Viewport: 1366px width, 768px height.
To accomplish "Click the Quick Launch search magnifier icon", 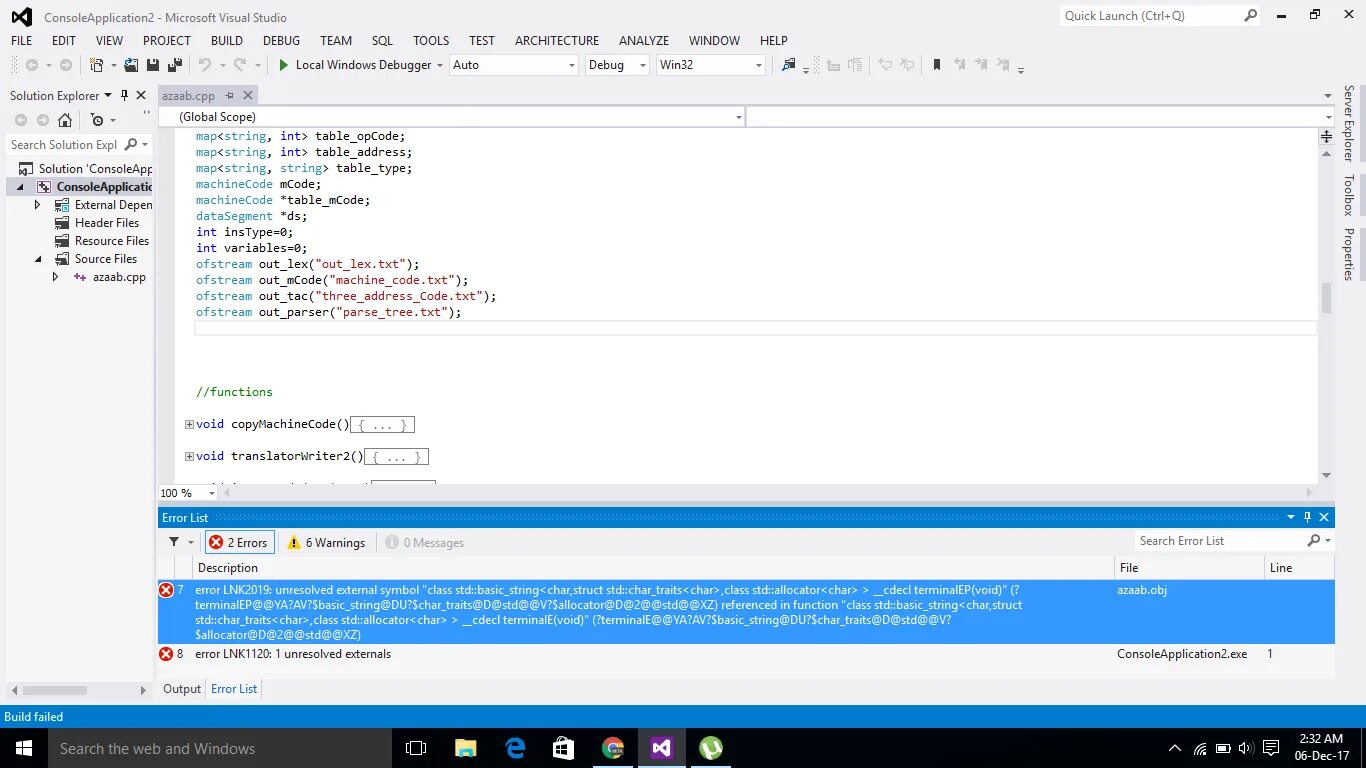I will pyautogui.click(x=1250, y=15).
